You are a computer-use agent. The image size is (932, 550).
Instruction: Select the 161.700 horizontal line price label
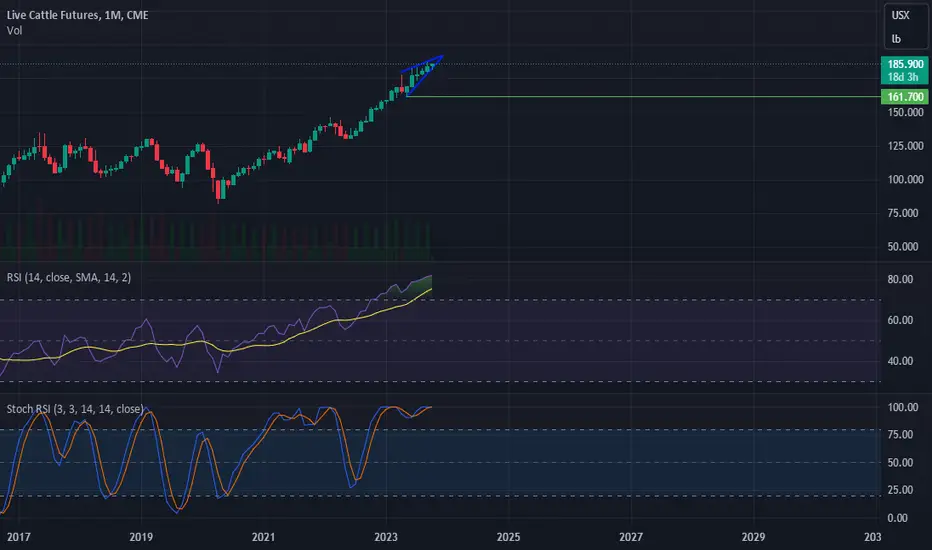coord(905,96)
